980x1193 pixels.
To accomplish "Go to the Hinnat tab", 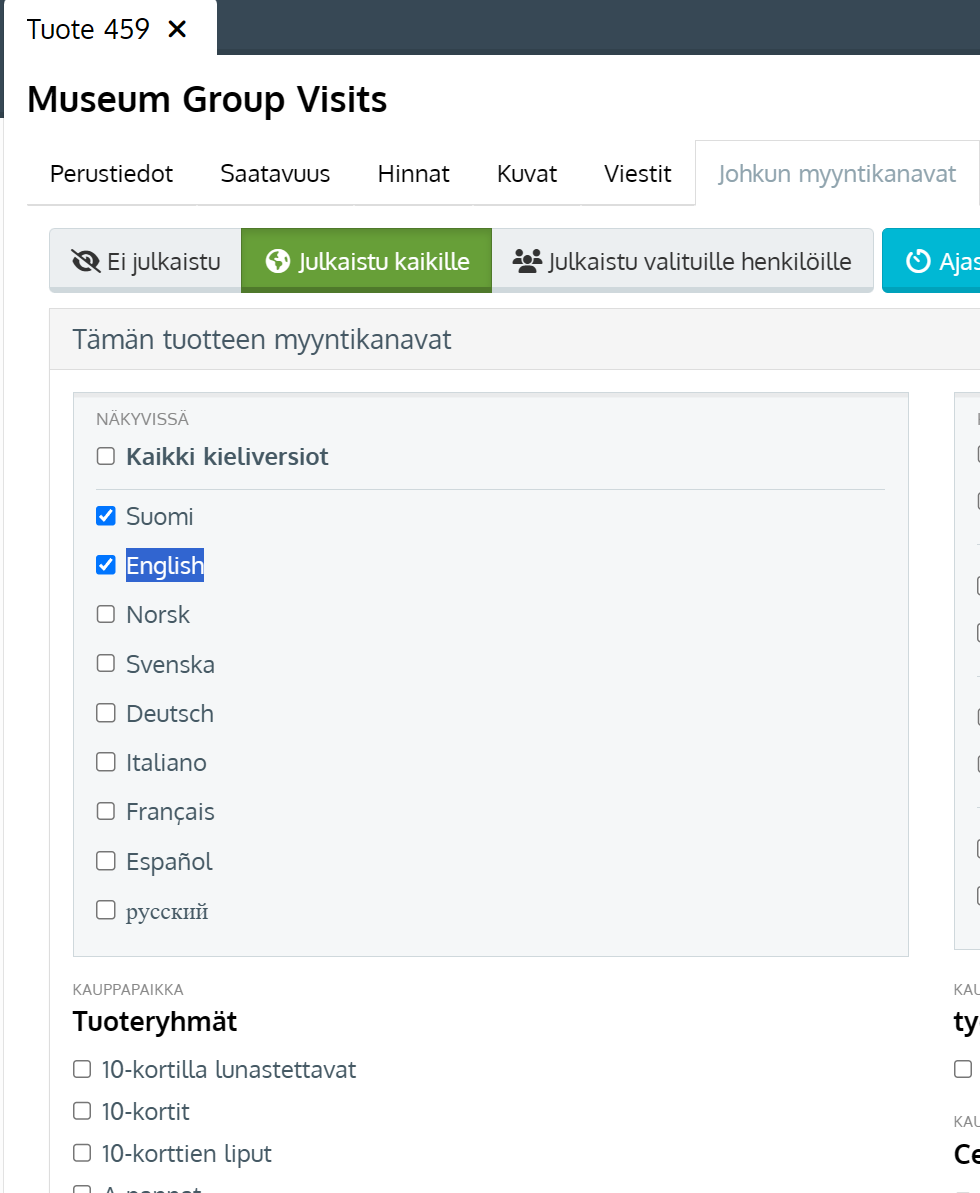I will pos(413,173).
